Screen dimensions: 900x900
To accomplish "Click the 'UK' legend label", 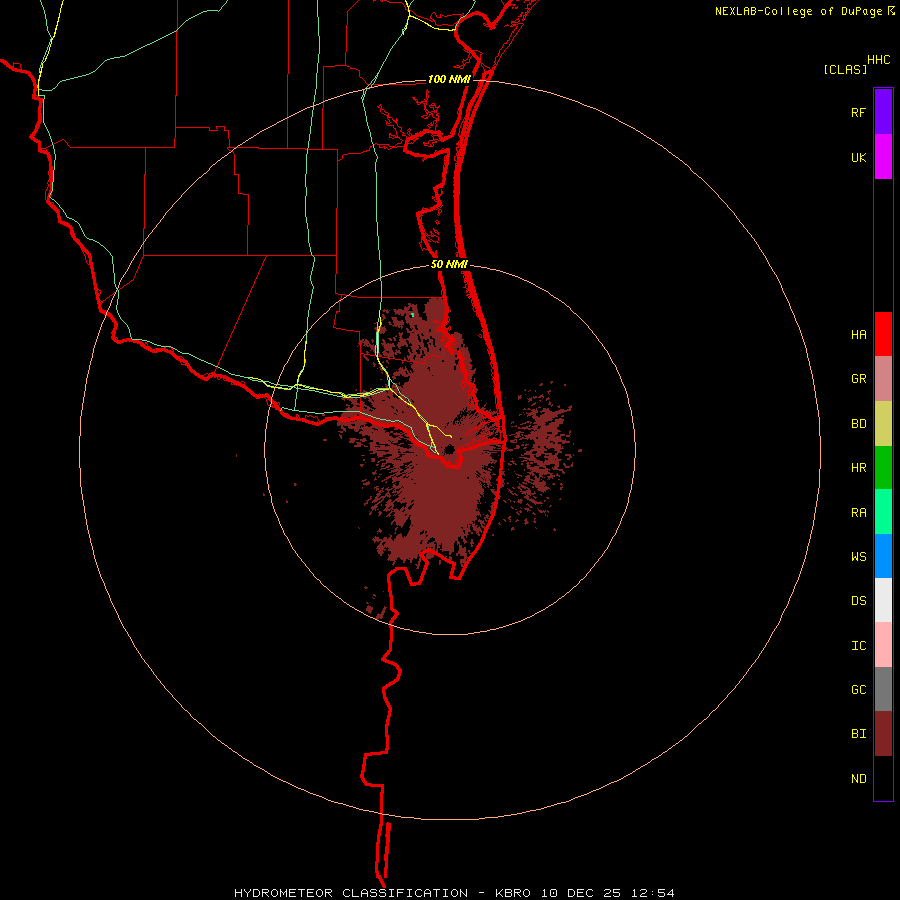I will pos(858,157).
